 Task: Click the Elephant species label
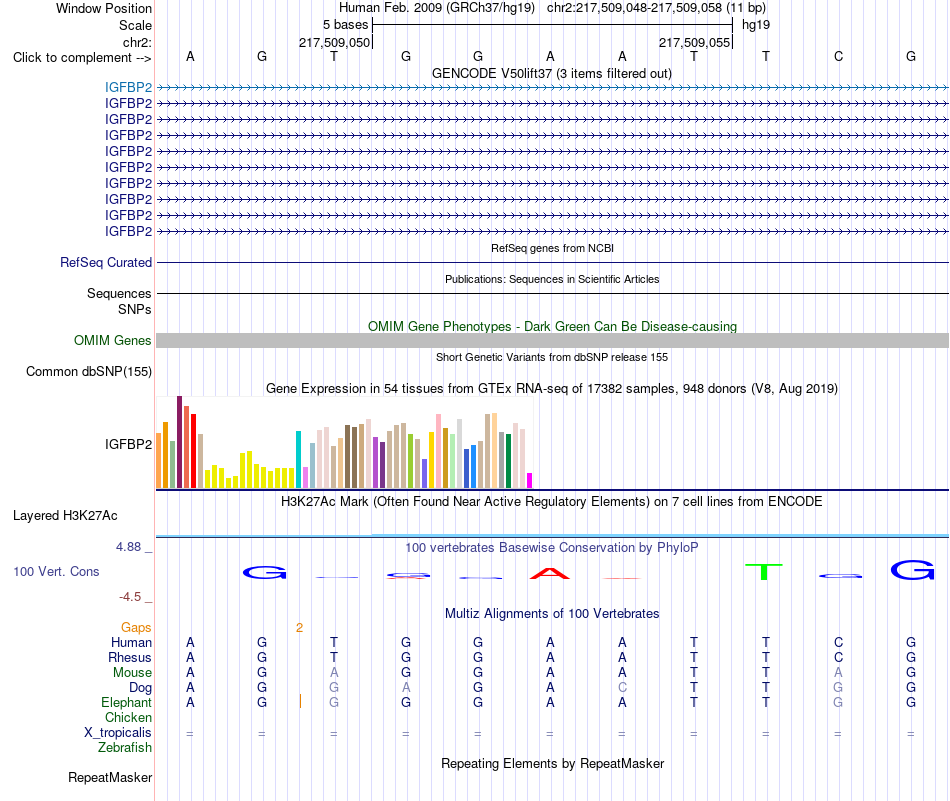[x=126, y=702]
